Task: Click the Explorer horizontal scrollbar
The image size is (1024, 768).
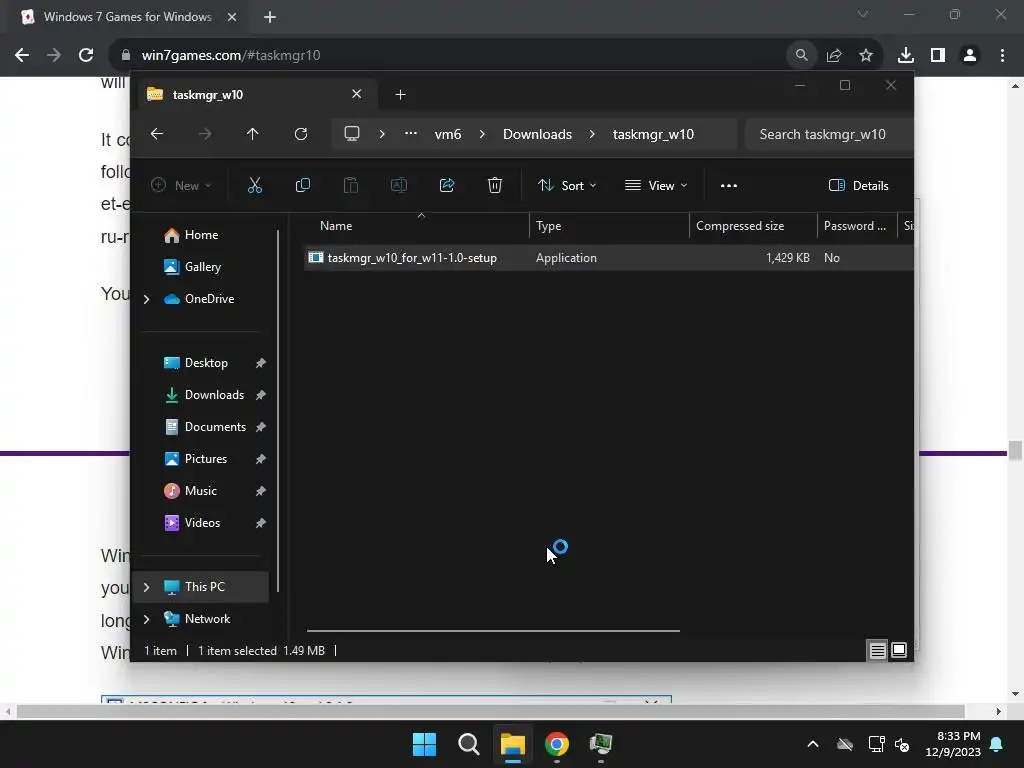Action: [x=493, y=631]
